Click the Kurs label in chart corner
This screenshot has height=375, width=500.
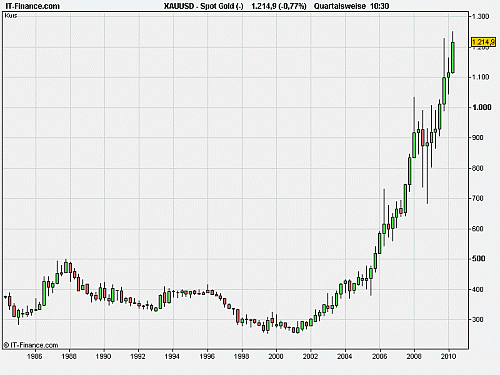tap(11, 16)
